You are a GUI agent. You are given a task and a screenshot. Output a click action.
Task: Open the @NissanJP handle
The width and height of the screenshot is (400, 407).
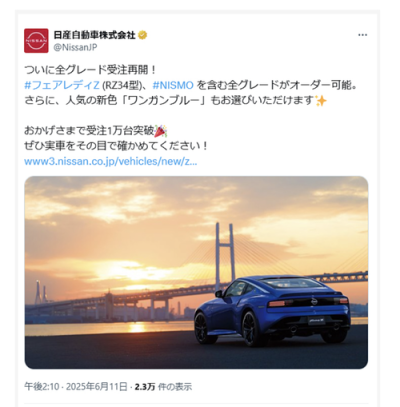tap(75, 47)
